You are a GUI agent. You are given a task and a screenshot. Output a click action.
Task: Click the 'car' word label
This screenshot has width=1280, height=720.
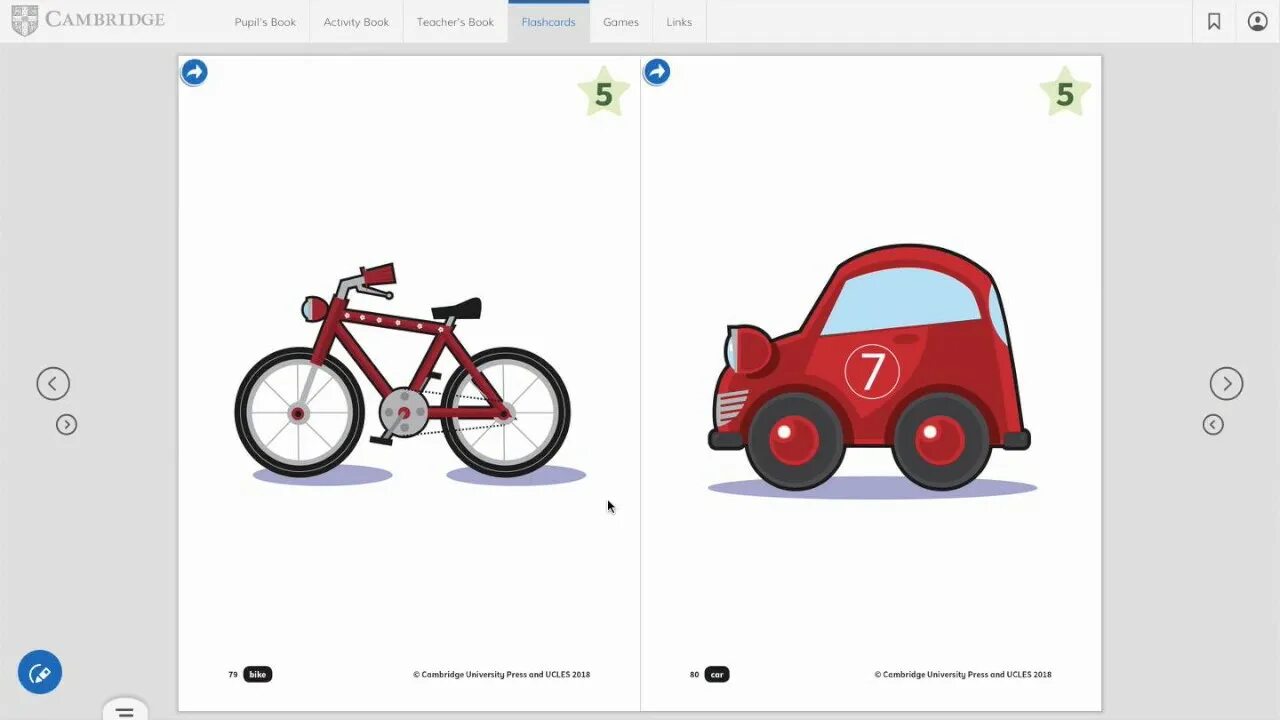click(717, 675)
